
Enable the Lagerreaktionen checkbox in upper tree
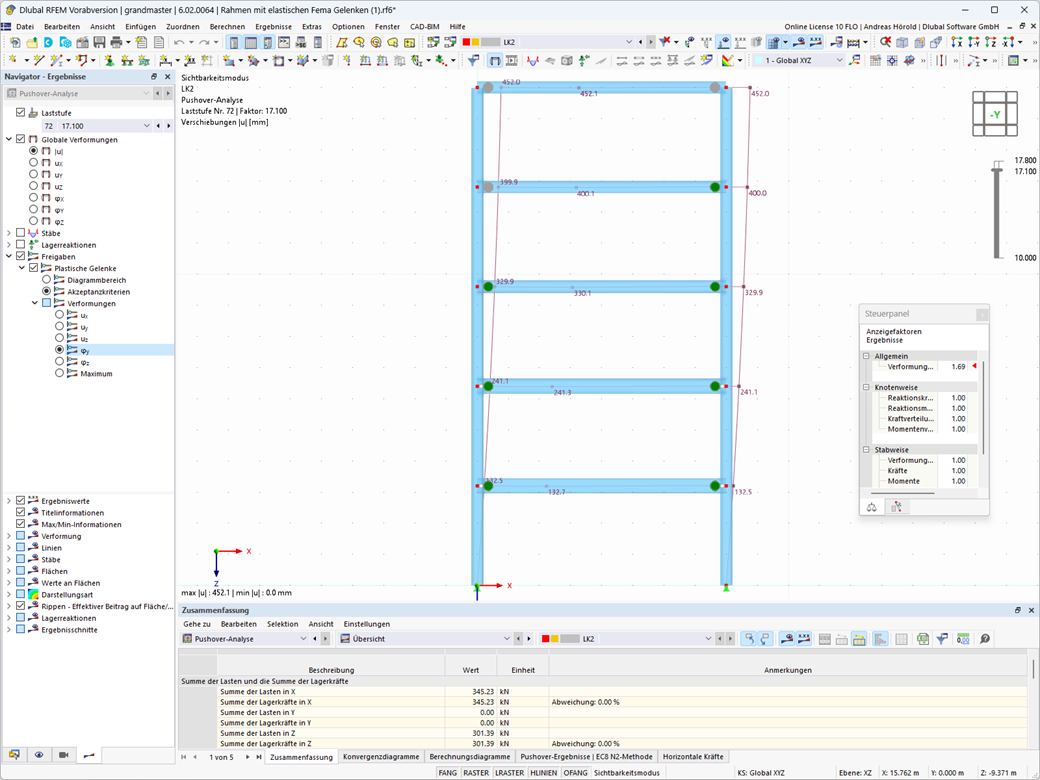pos(21,245)
